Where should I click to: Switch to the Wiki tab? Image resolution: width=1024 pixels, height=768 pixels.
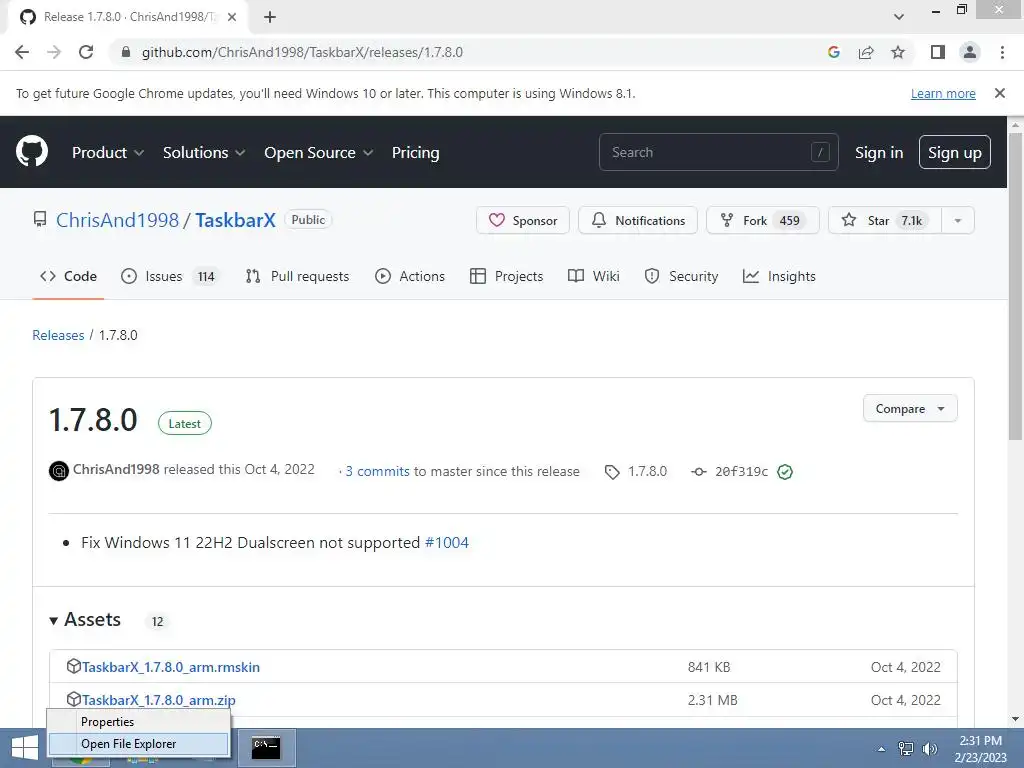(x=594, y=276)
